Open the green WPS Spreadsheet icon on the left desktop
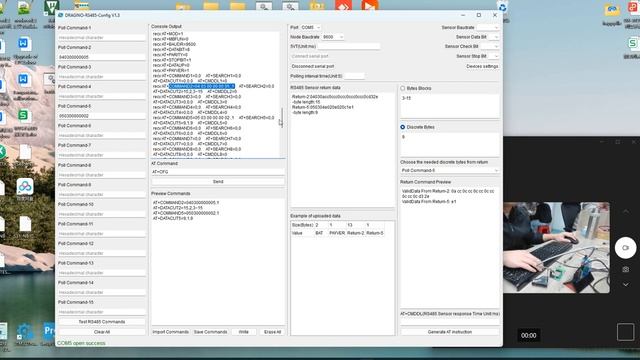 23,116
